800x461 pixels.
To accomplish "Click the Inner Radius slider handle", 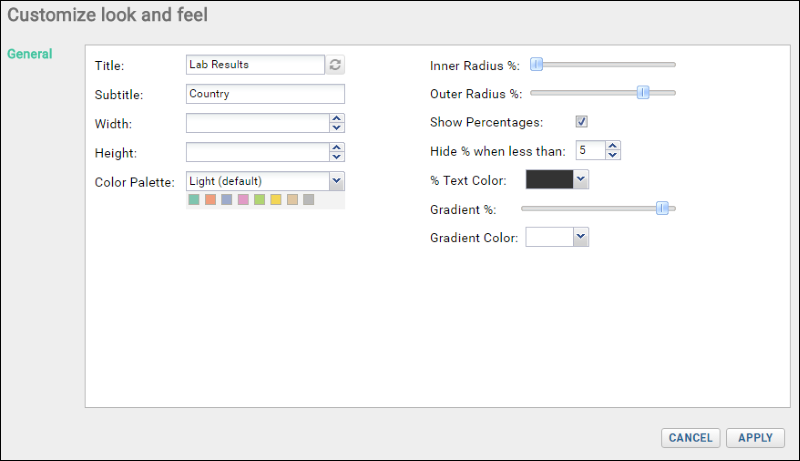I will [536, 64].
